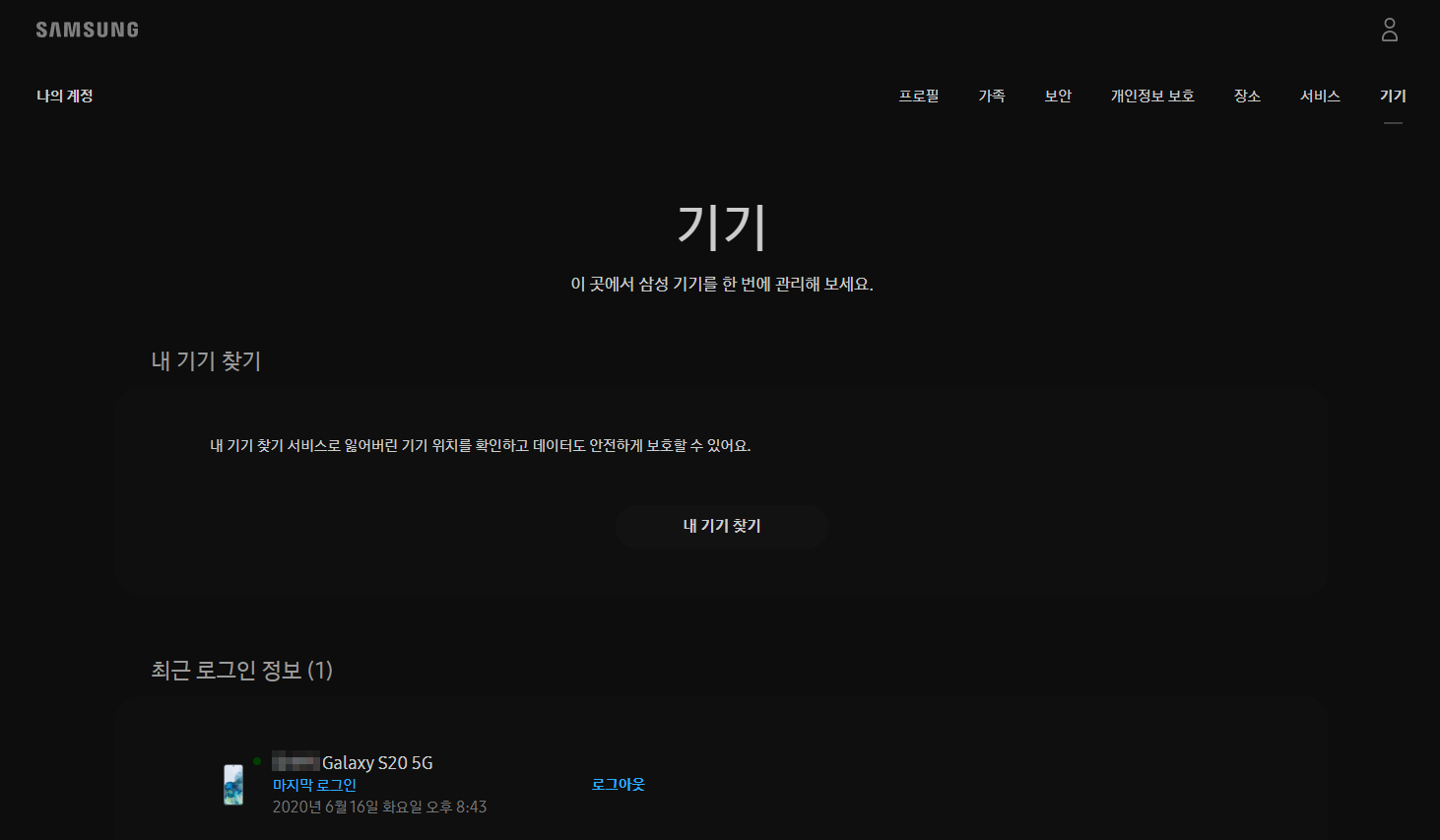The image size is (1440, 840).
Task: Click the 최근 로그인 정보 (1) heading
Action: click(x=242, y=670)
